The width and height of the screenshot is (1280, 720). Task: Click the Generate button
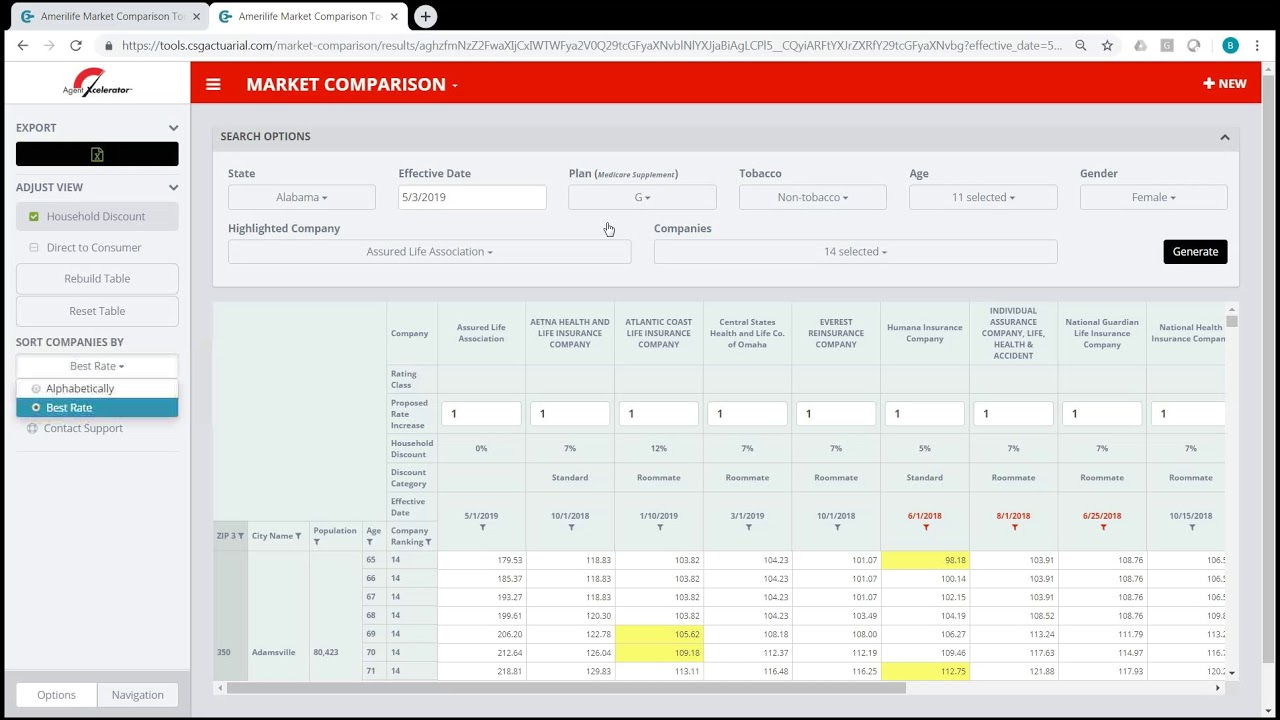[x=1195, y=252]
